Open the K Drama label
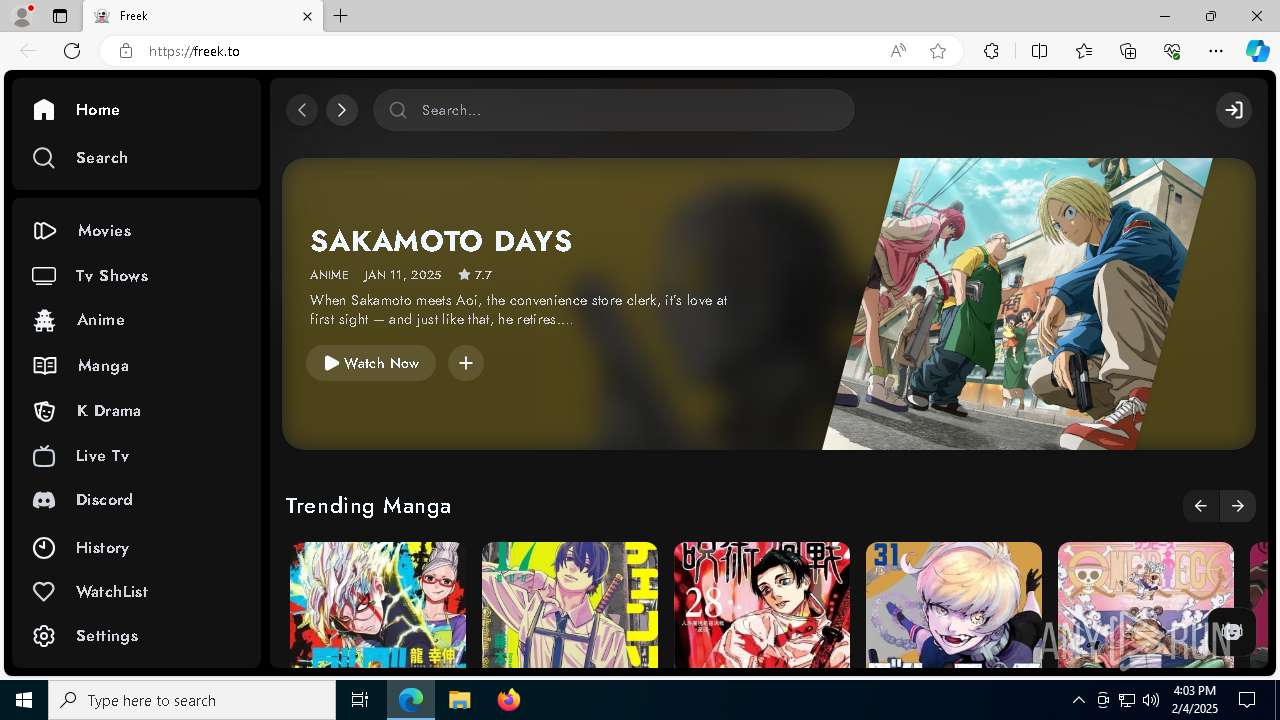Screen dimensions: 1280x720 [109, 411]
